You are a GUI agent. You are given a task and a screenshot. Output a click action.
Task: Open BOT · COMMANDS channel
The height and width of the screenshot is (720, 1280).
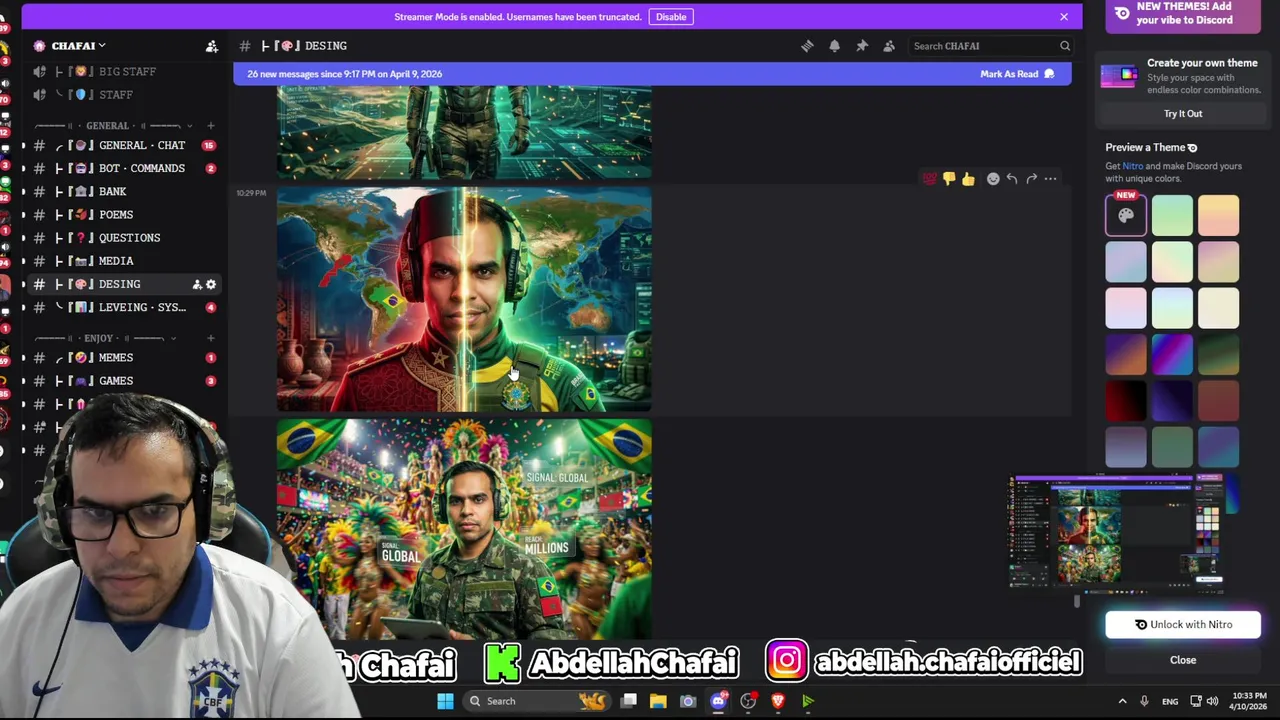point(125,168)
